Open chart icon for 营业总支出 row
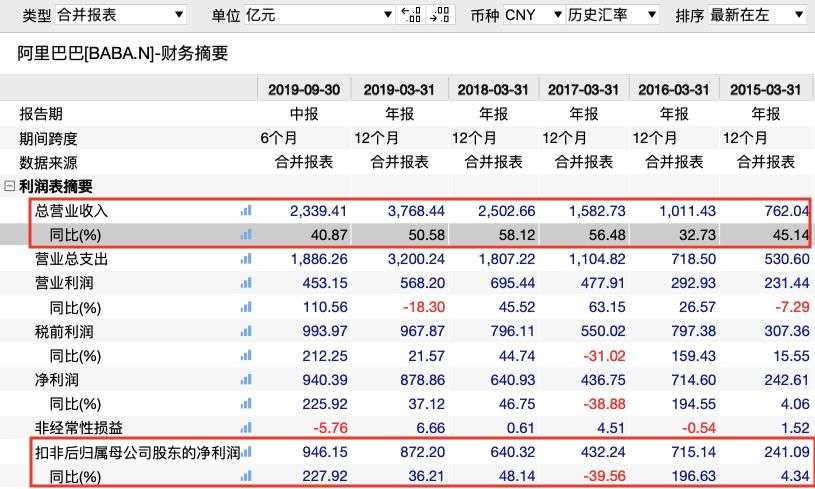The height and width of the screenshot is (489, 815). pos(246,259)
